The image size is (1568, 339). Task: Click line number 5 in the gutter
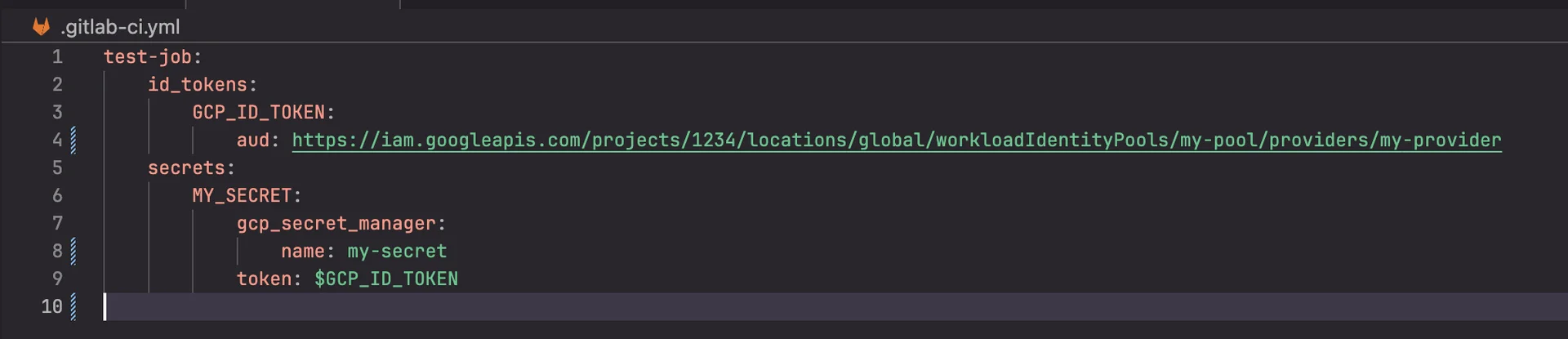click(57, 168)
